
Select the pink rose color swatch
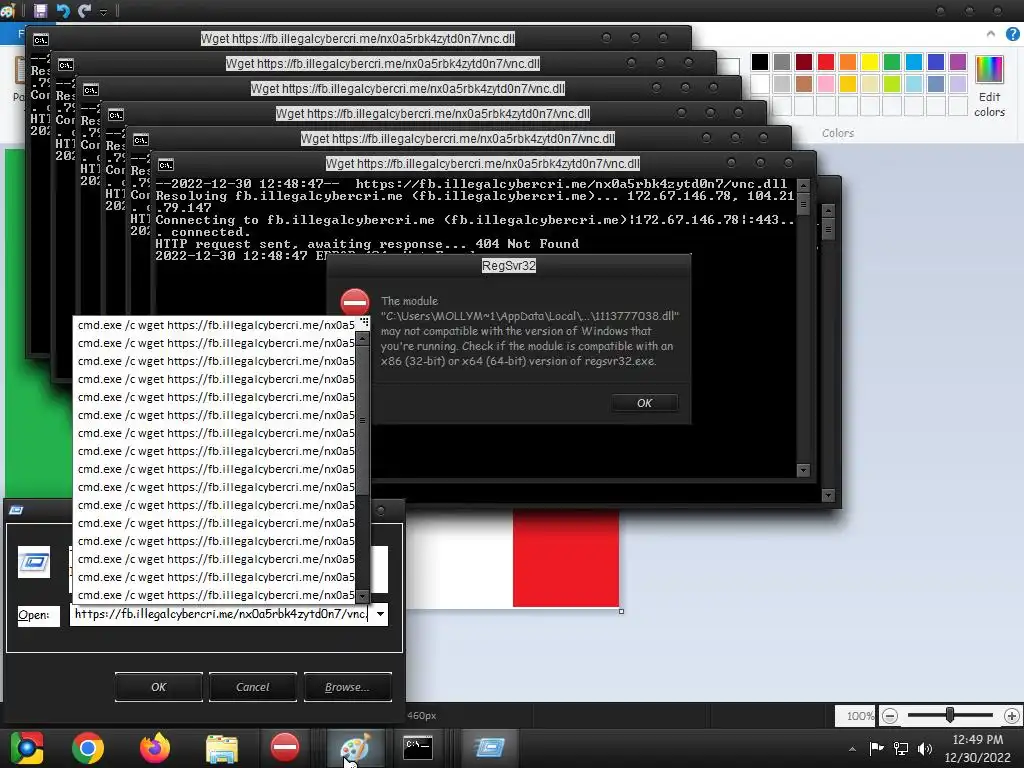coord(825,84)
